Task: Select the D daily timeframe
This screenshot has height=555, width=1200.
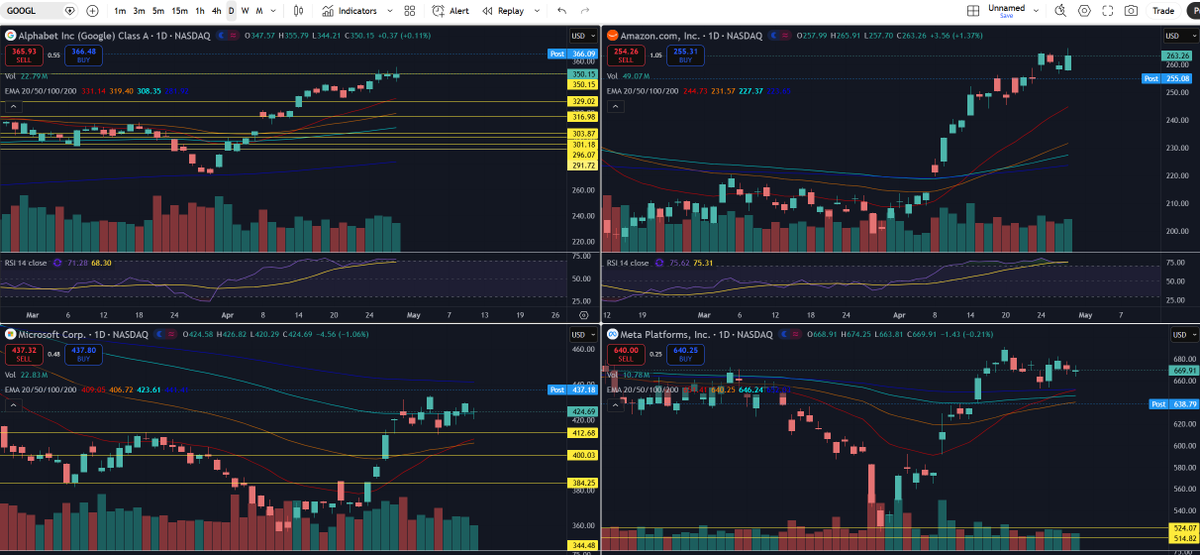Action: tap(231, 10)
